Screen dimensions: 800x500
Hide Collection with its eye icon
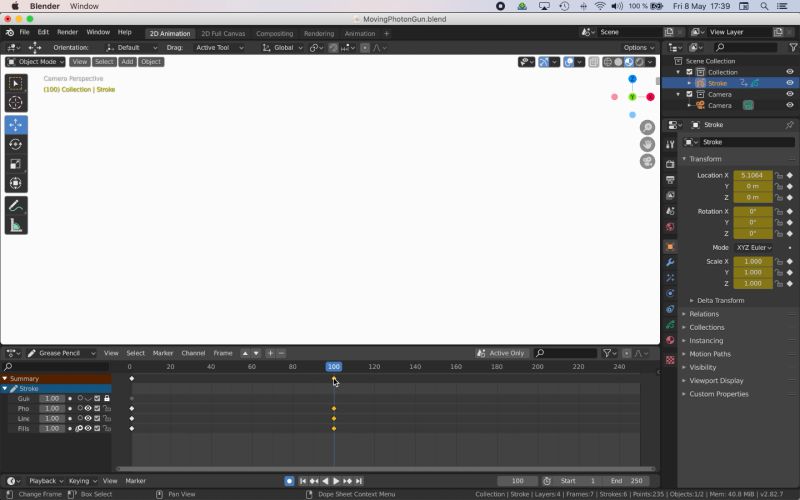tap(790, 72)
